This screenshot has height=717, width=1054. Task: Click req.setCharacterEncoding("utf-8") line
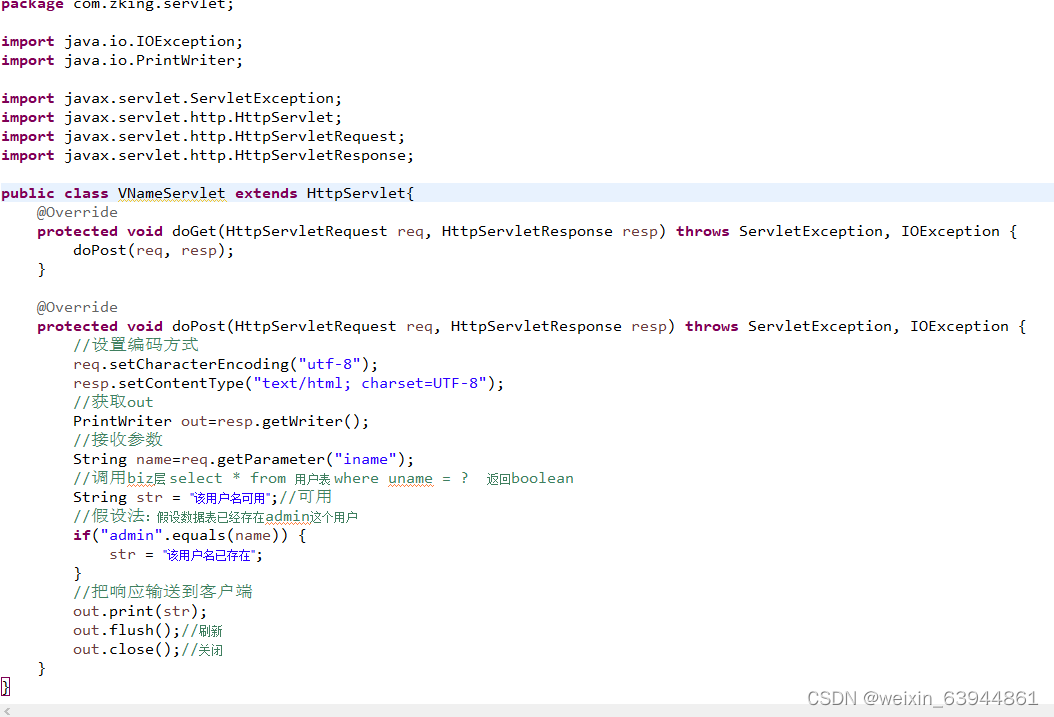225,364
